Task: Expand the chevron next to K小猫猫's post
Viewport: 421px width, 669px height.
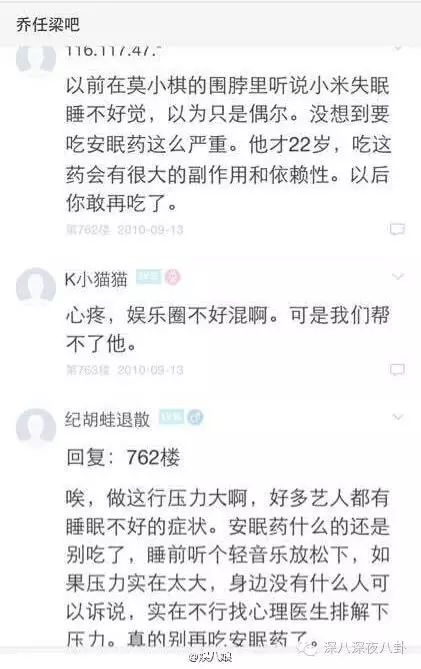Action: [398, 277]
